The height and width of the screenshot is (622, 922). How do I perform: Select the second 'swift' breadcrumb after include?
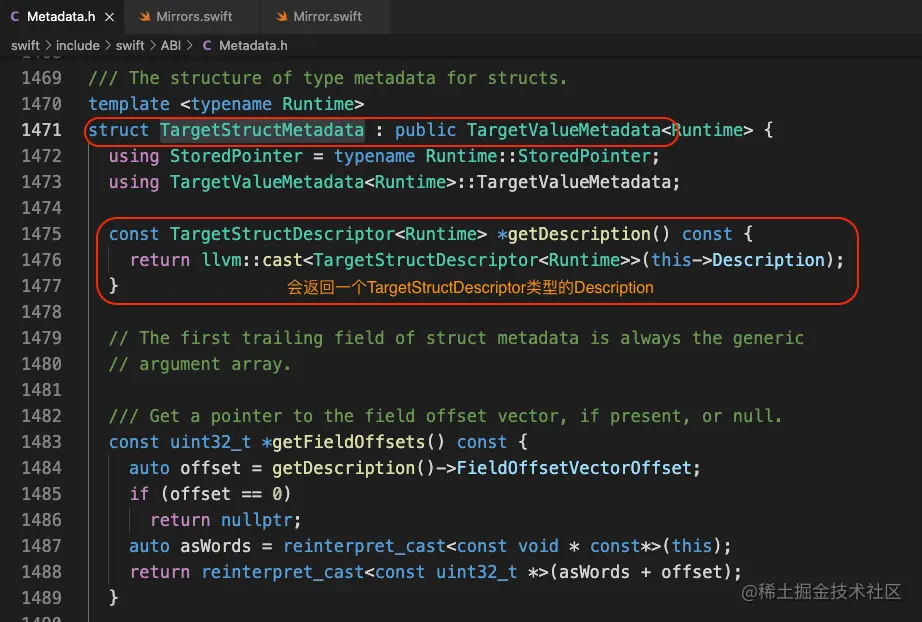pyautogui.click(x=130, y=45)
